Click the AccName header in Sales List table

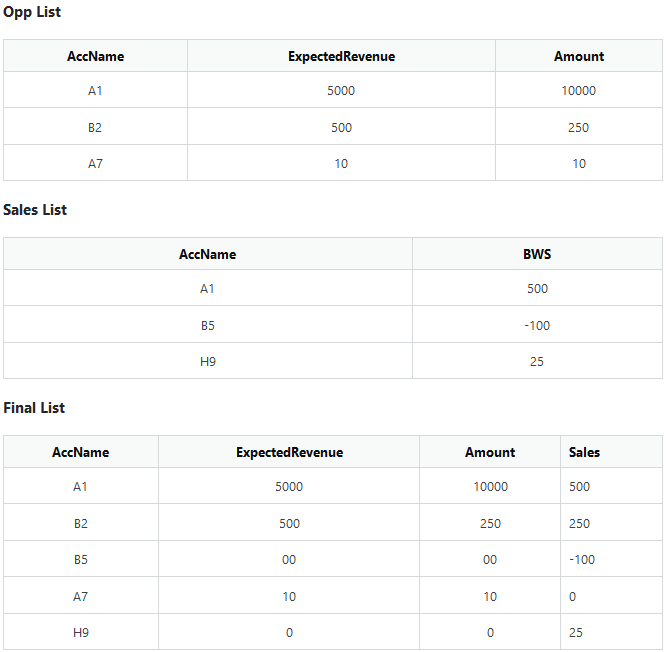coord(208,254)
